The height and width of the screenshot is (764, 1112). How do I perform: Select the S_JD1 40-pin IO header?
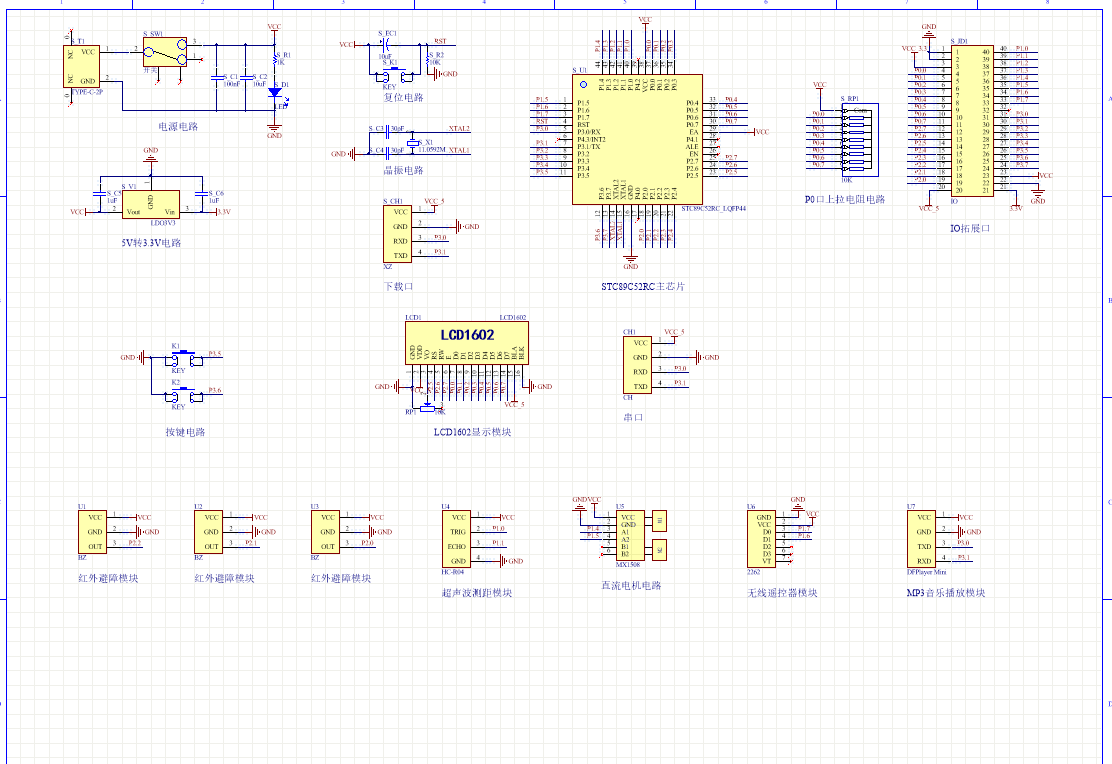[971, 119]
